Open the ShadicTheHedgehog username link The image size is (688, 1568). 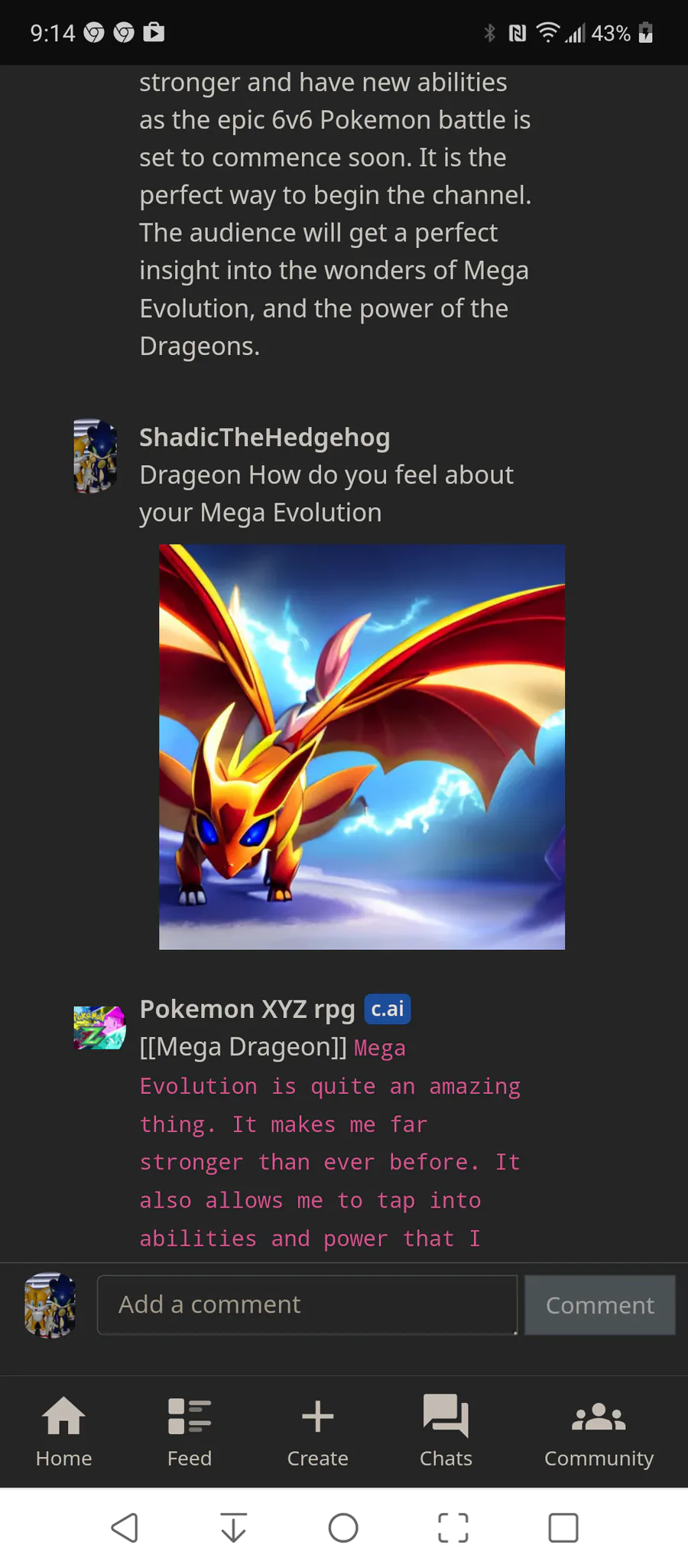pos(264,438)
